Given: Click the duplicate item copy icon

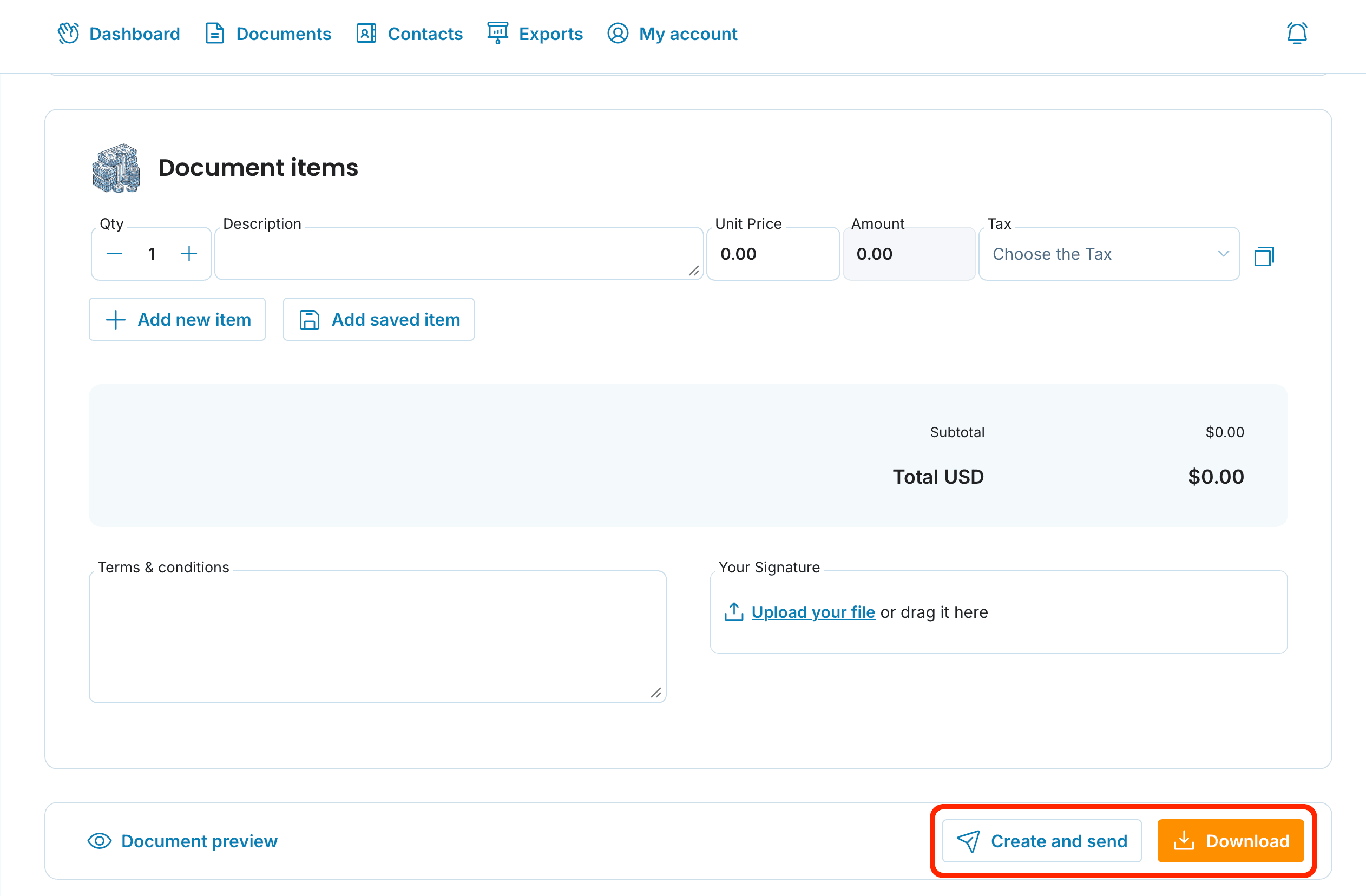Looking at the screenshot, I should [1264, 256].
